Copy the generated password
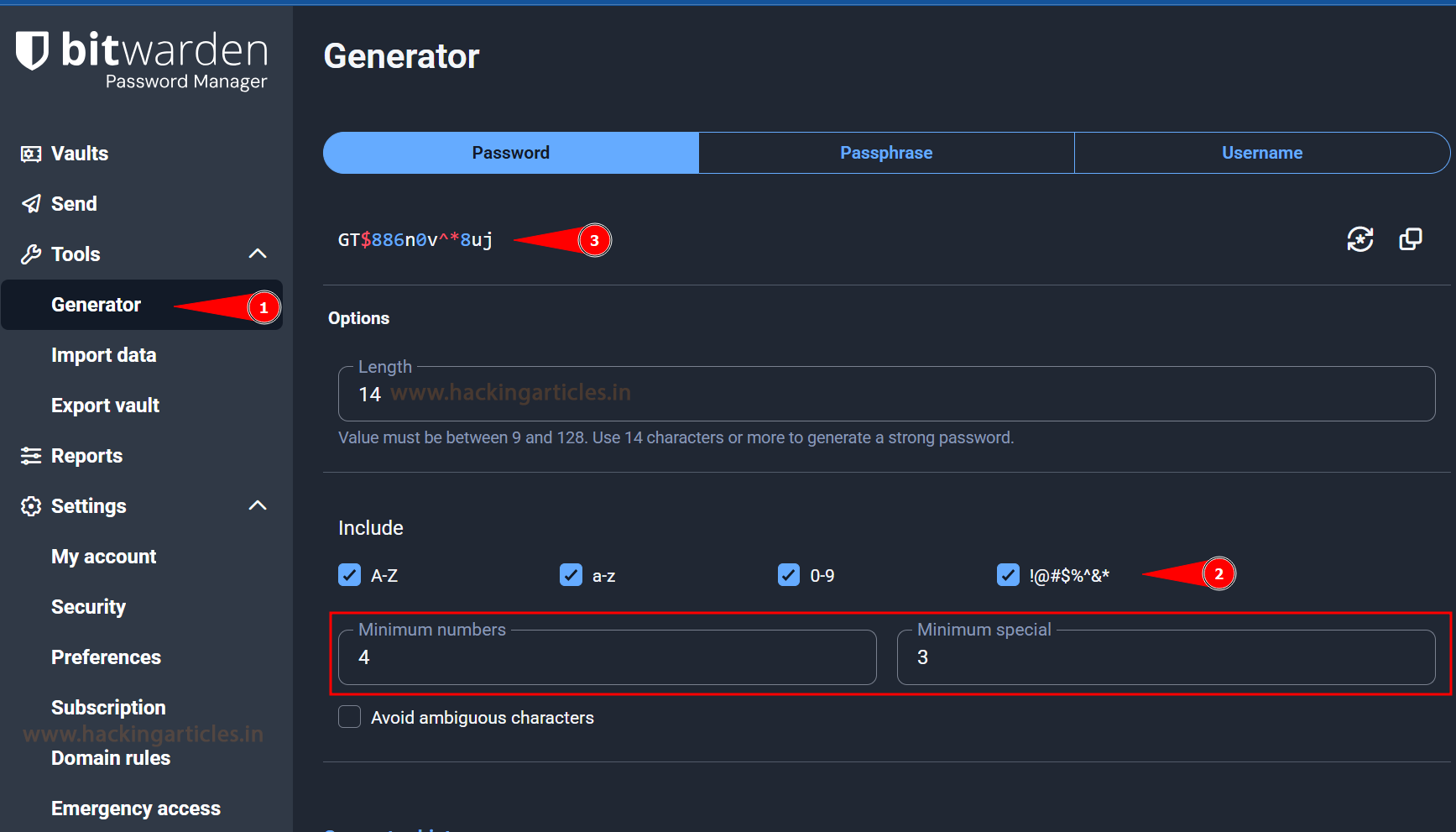 tap(1411, 239)
